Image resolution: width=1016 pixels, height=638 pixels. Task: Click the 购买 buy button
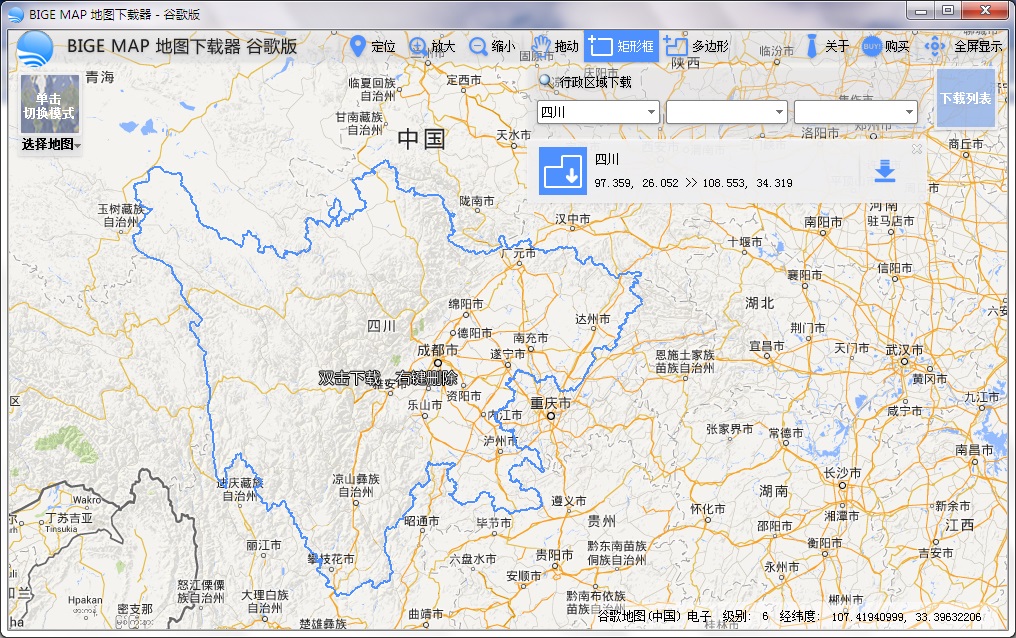pos(886,46)
